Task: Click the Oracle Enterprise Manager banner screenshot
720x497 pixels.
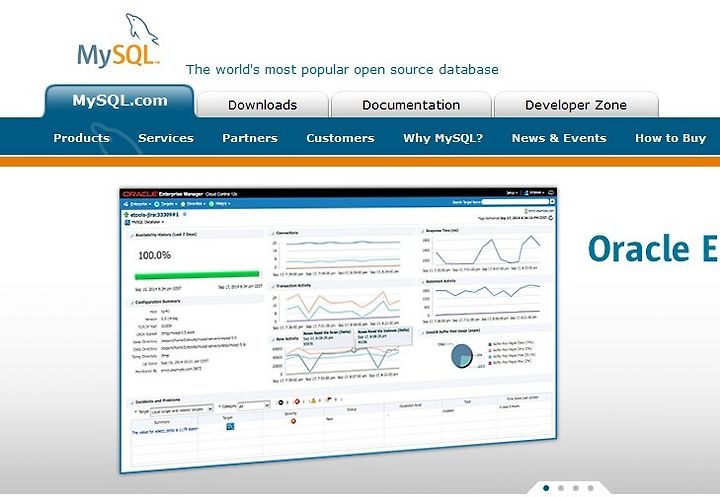Action: pyautogui.click(x=338, y=329)
